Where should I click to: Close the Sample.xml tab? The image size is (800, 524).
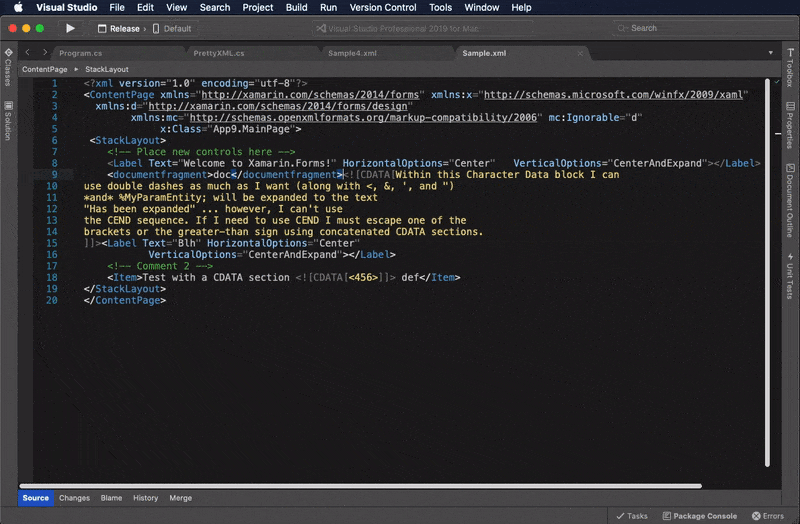tap(580, 53)
